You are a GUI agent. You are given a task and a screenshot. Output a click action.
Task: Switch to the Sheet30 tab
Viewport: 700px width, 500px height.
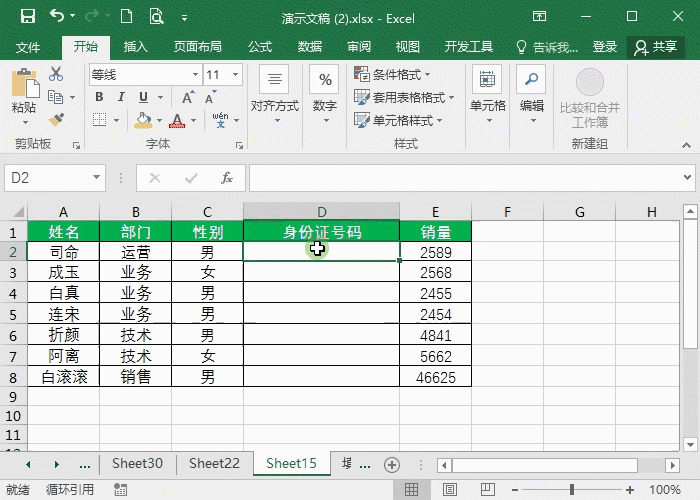pos(137,464)
